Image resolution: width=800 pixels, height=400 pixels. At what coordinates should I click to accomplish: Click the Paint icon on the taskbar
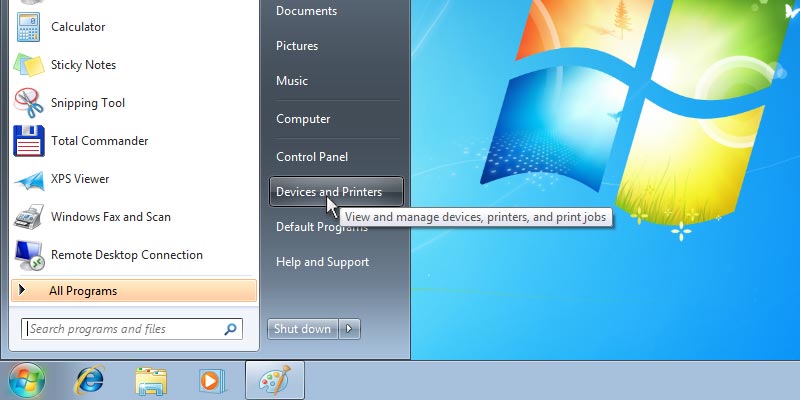tap(273, 381)
